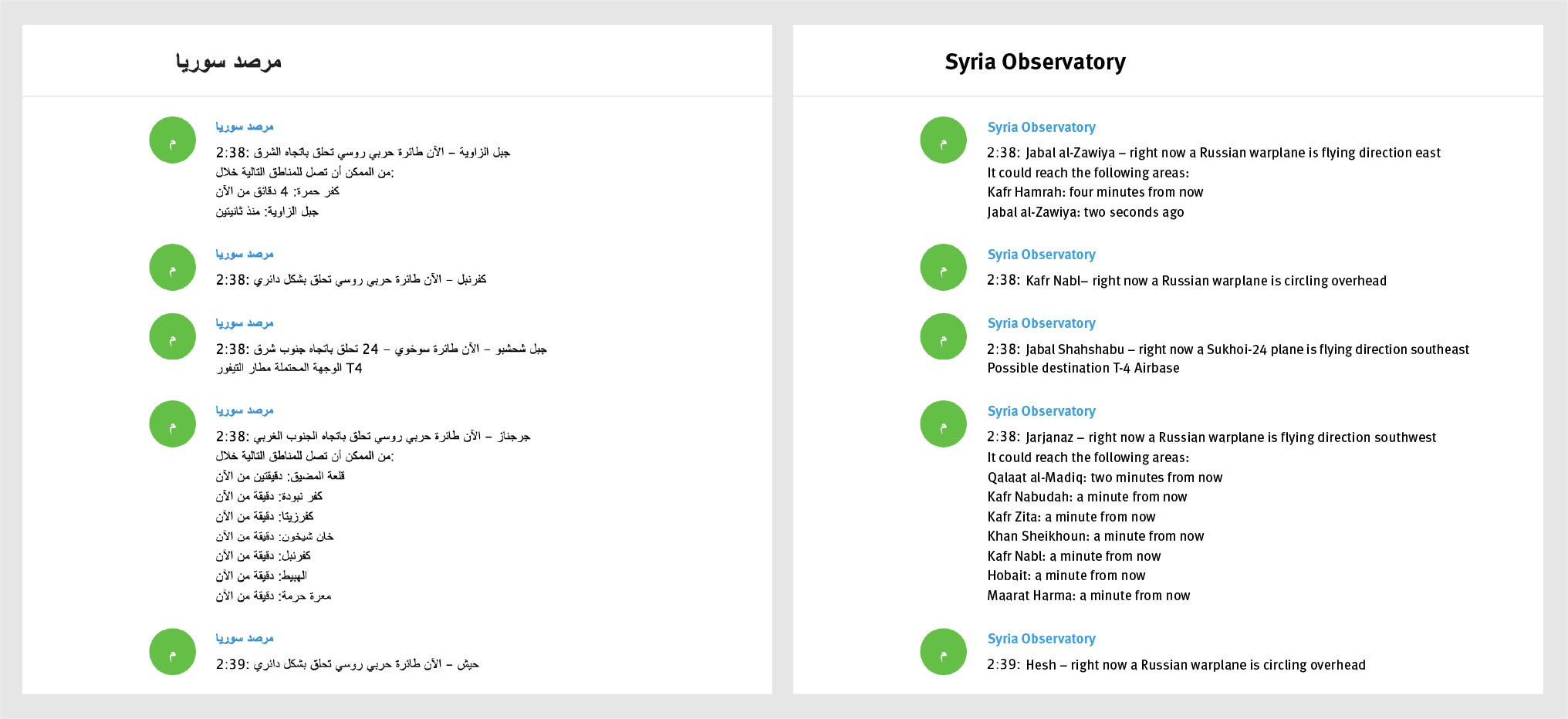Viewport: 1568px width, 719px height.
Task: Select the avatar beside English Jabal Shahshabu Sukhoi-24 message
Action: (x=943, y=336)
